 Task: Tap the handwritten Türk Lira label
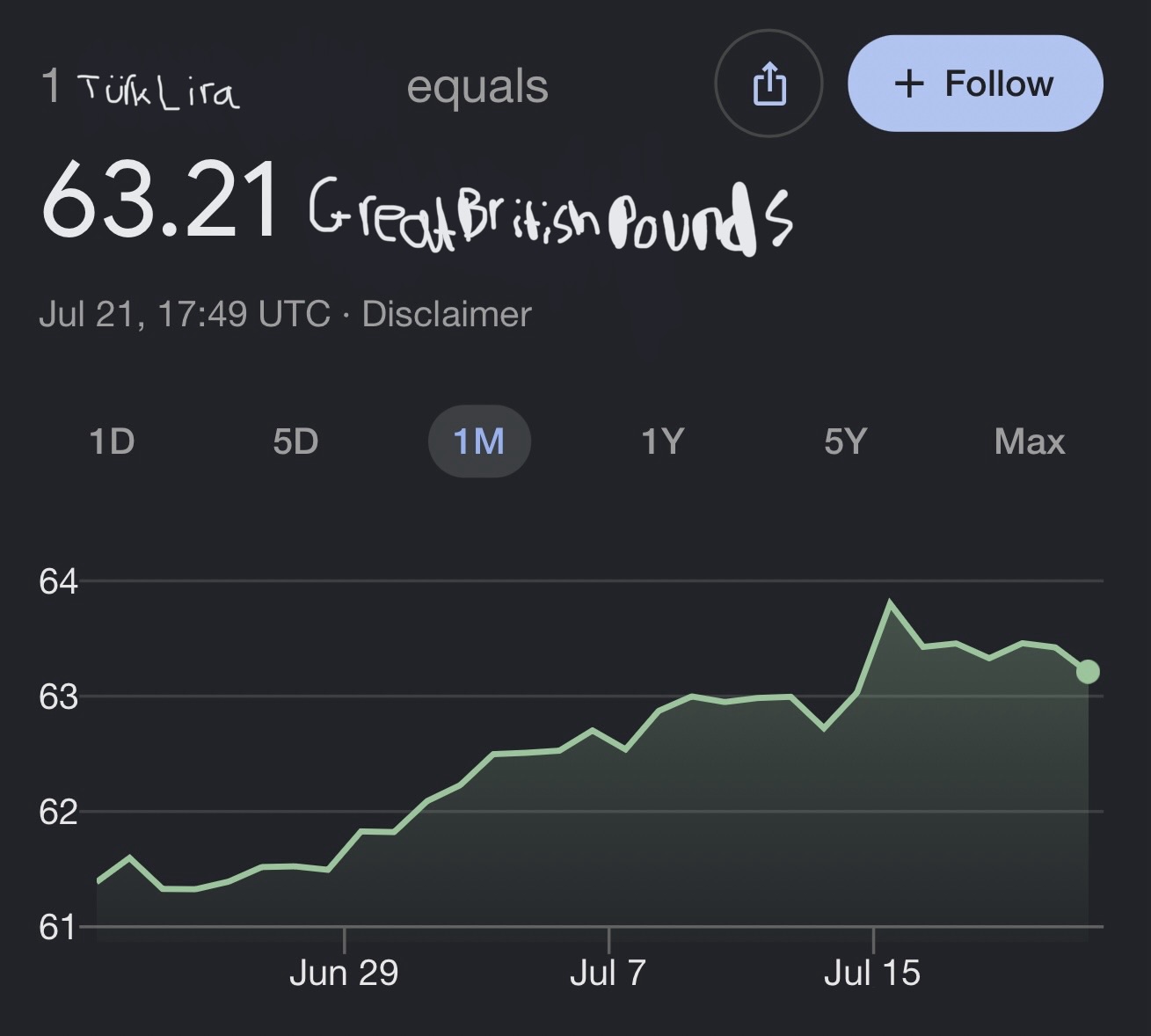pyautogui.click(x=159, y=91)
